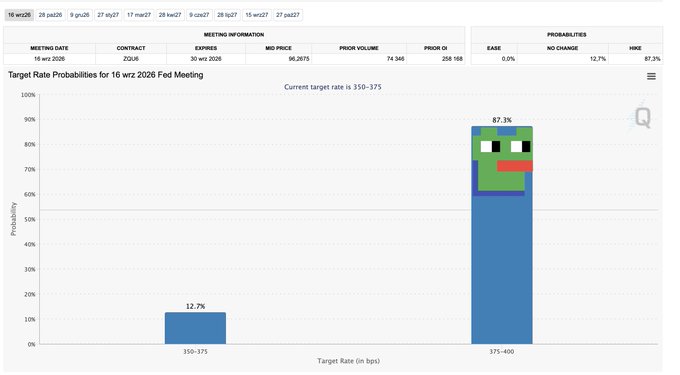The height and width of the screenshot is (375, 680).
Task: Click the 16 wrz 2026 meeting date cell
Action: click(49, 59)
